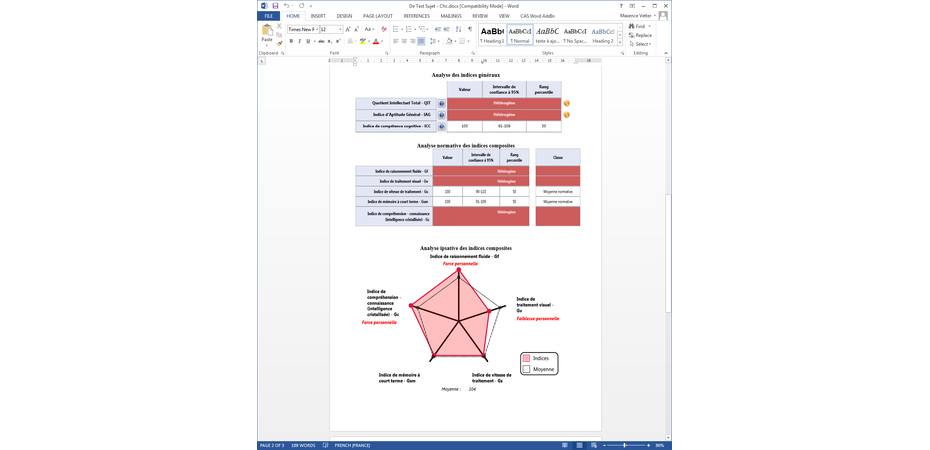Expand the Styles gallery with the More arrow
Screen dimensions: 930x450
pos(620,43)
